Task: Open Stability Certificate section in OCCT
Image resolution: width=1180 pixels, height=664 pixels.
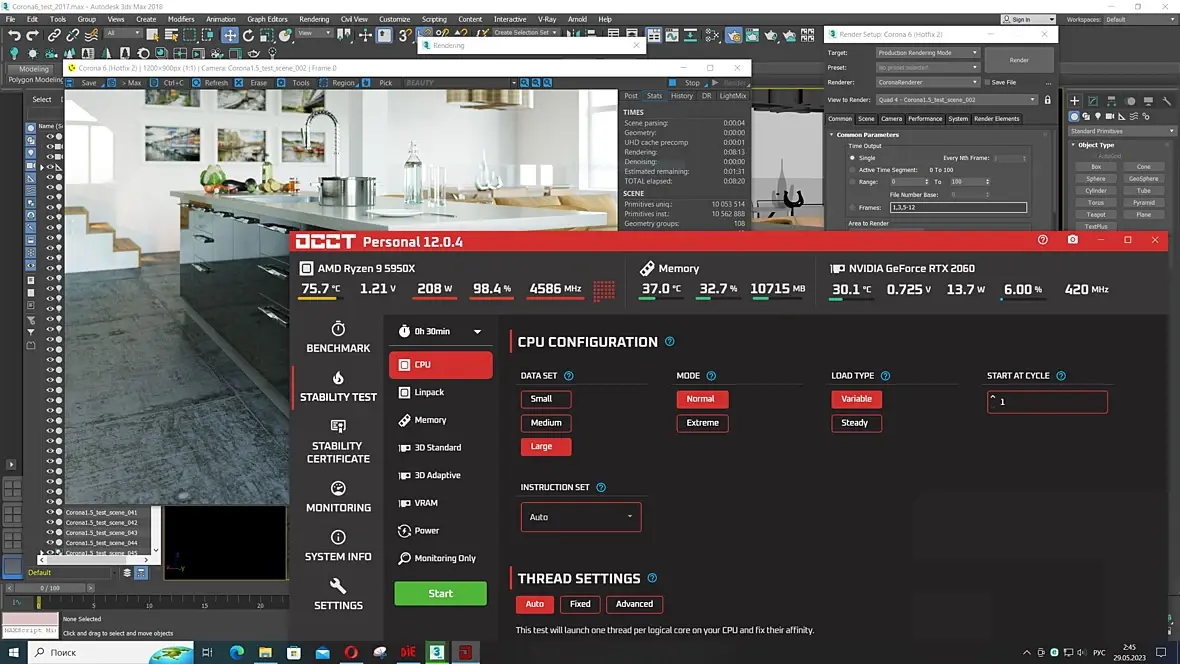Action: pos(338,441)
